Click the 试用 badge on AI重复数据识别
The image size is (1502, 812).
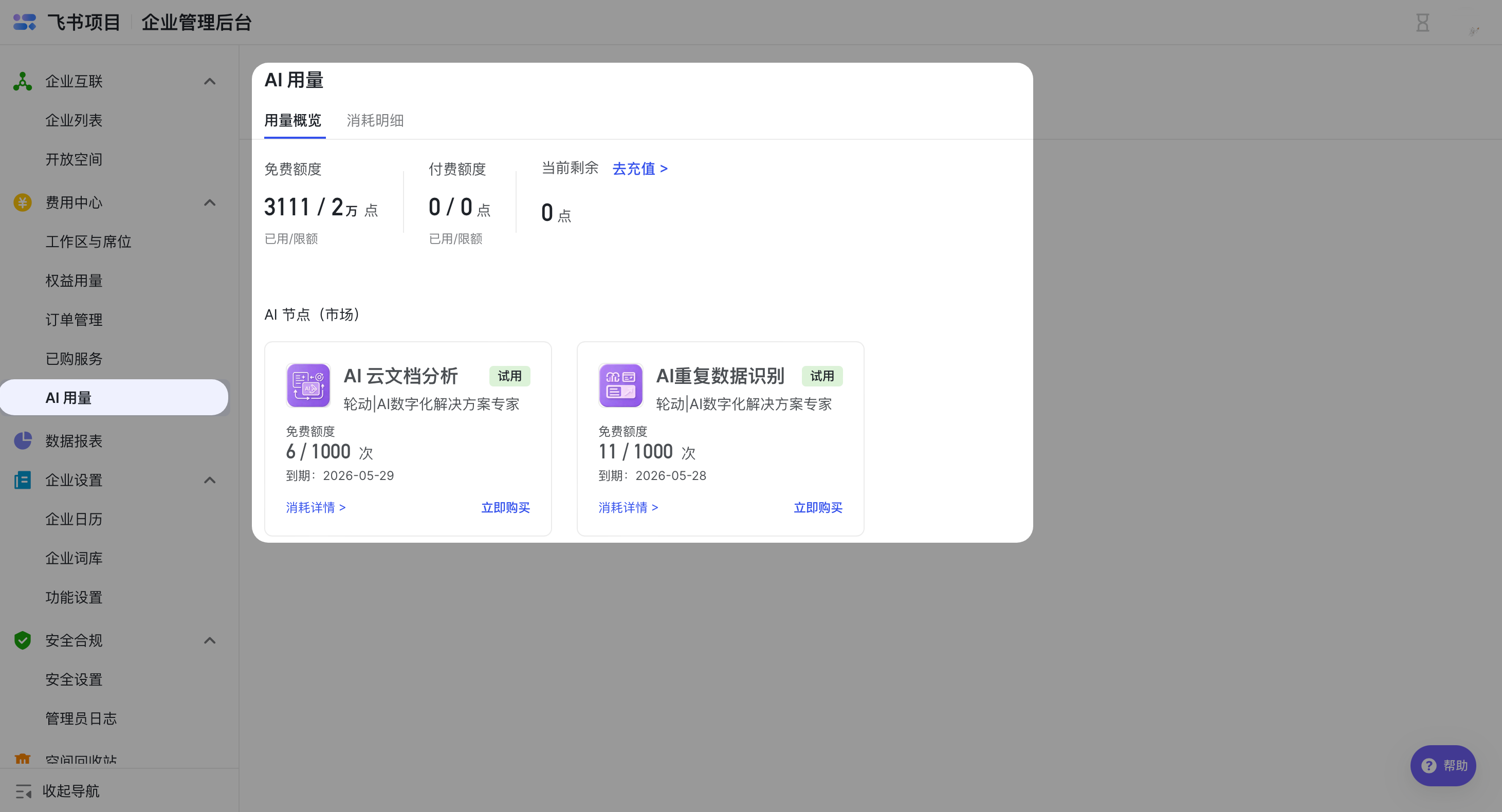point(822,376)
